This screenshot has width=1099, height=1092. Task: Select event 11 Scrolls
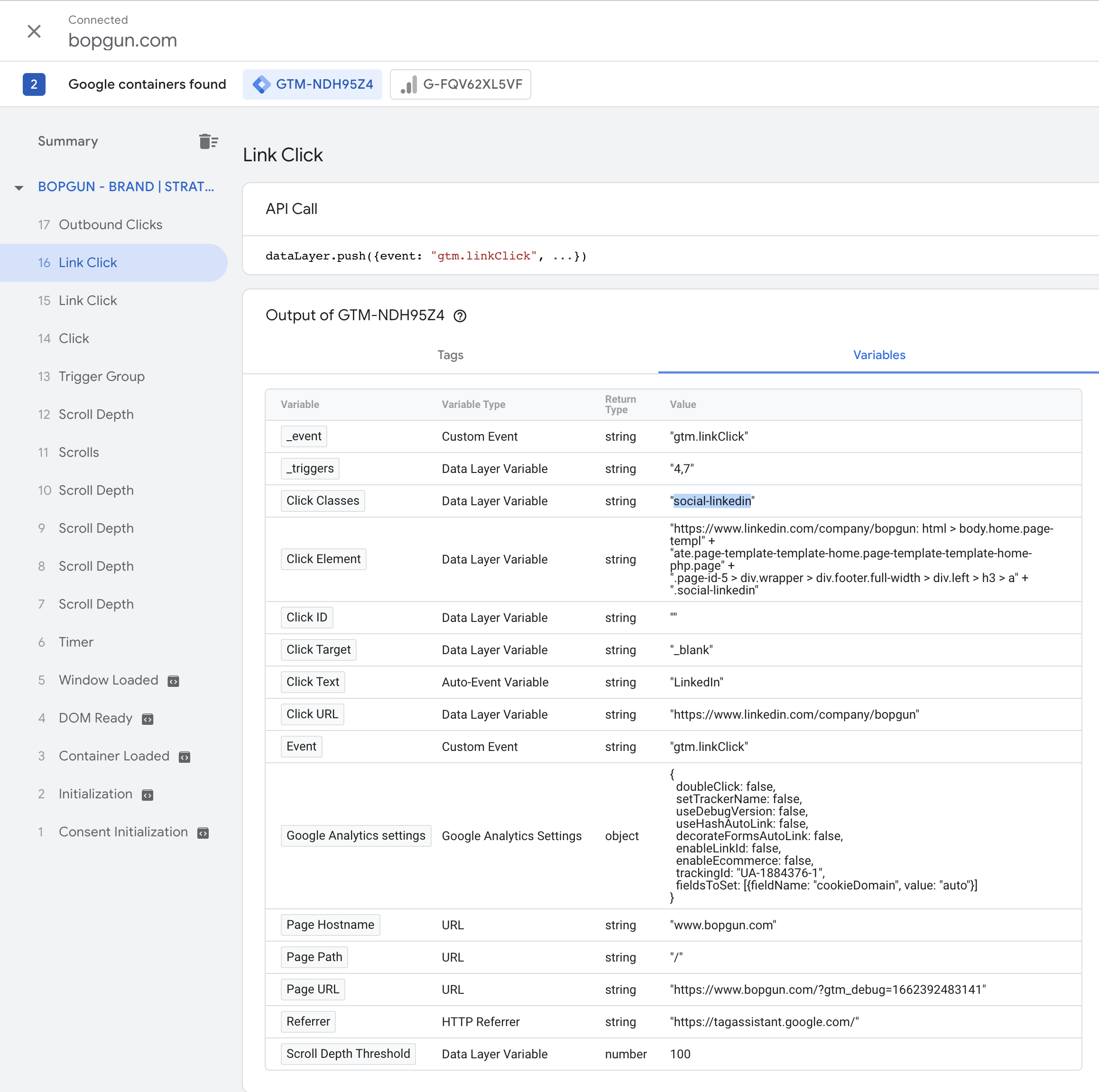pyautogui.click(x=114, y=453)
